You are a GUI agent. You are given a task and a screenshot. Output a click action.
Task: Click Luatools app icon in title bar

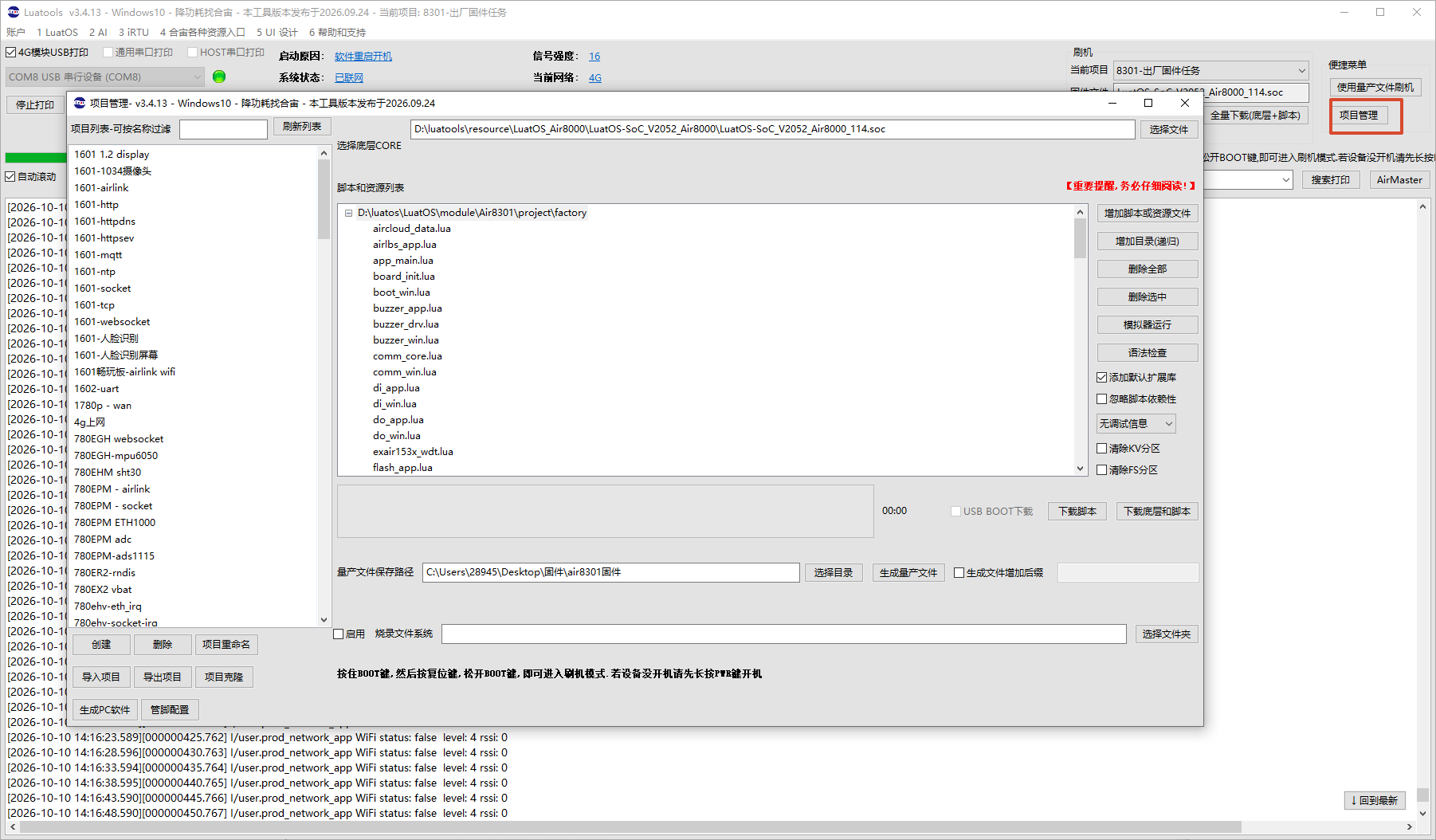pyautogui.click(x=13, y=12)
